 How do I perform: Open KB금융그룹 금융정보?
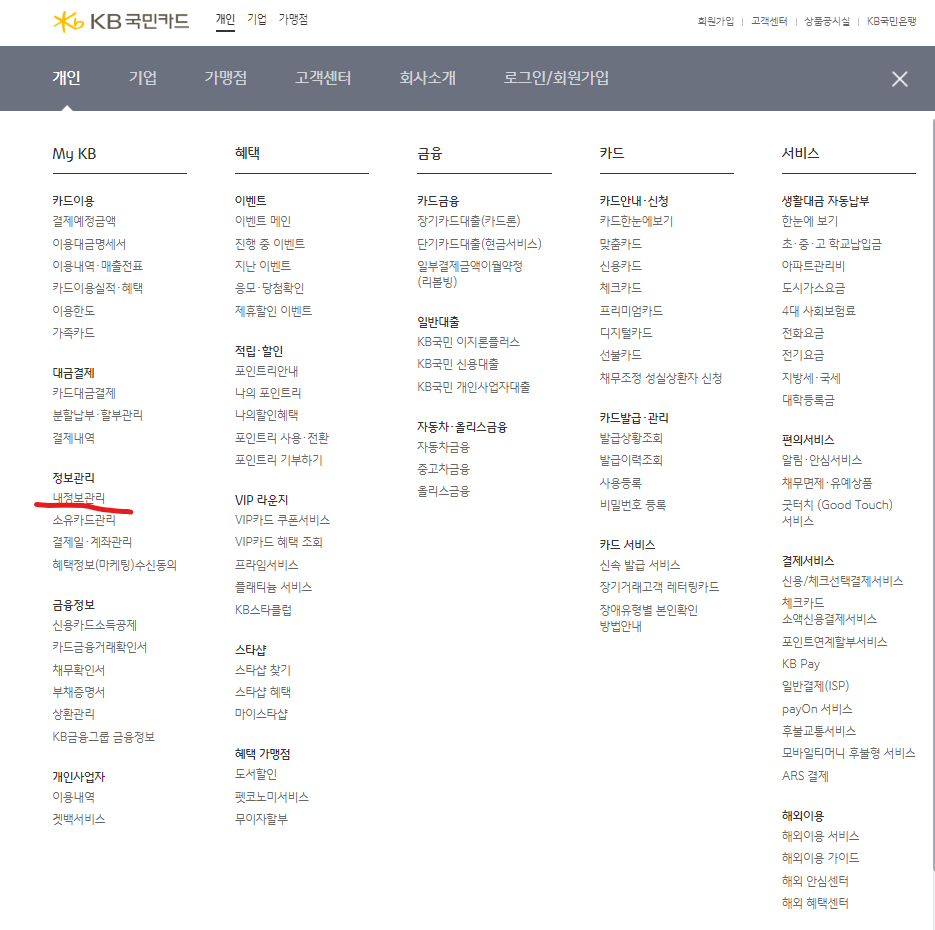tap(103, 736)
